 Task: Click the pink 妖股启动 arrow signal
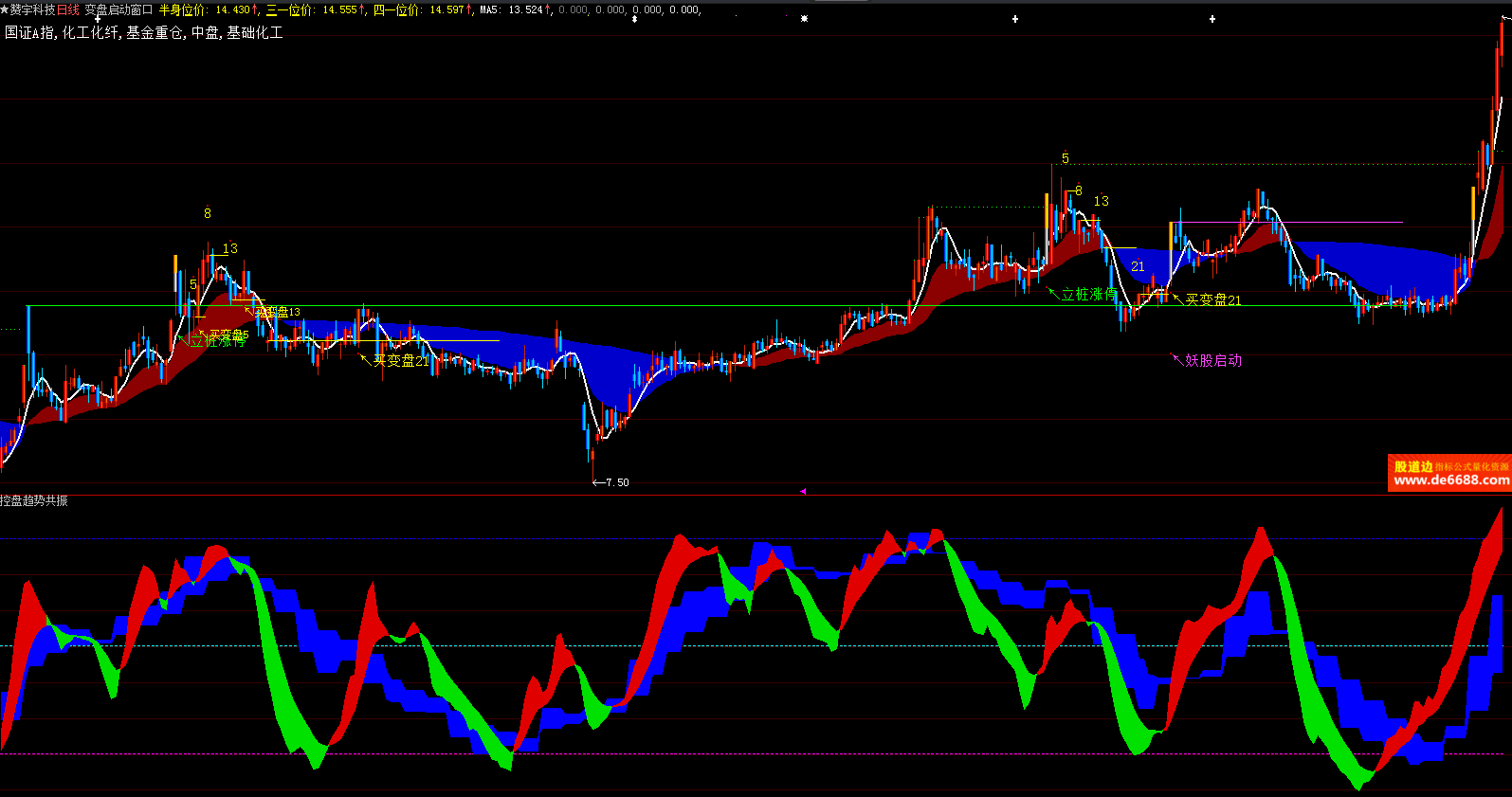[1207, 360]
